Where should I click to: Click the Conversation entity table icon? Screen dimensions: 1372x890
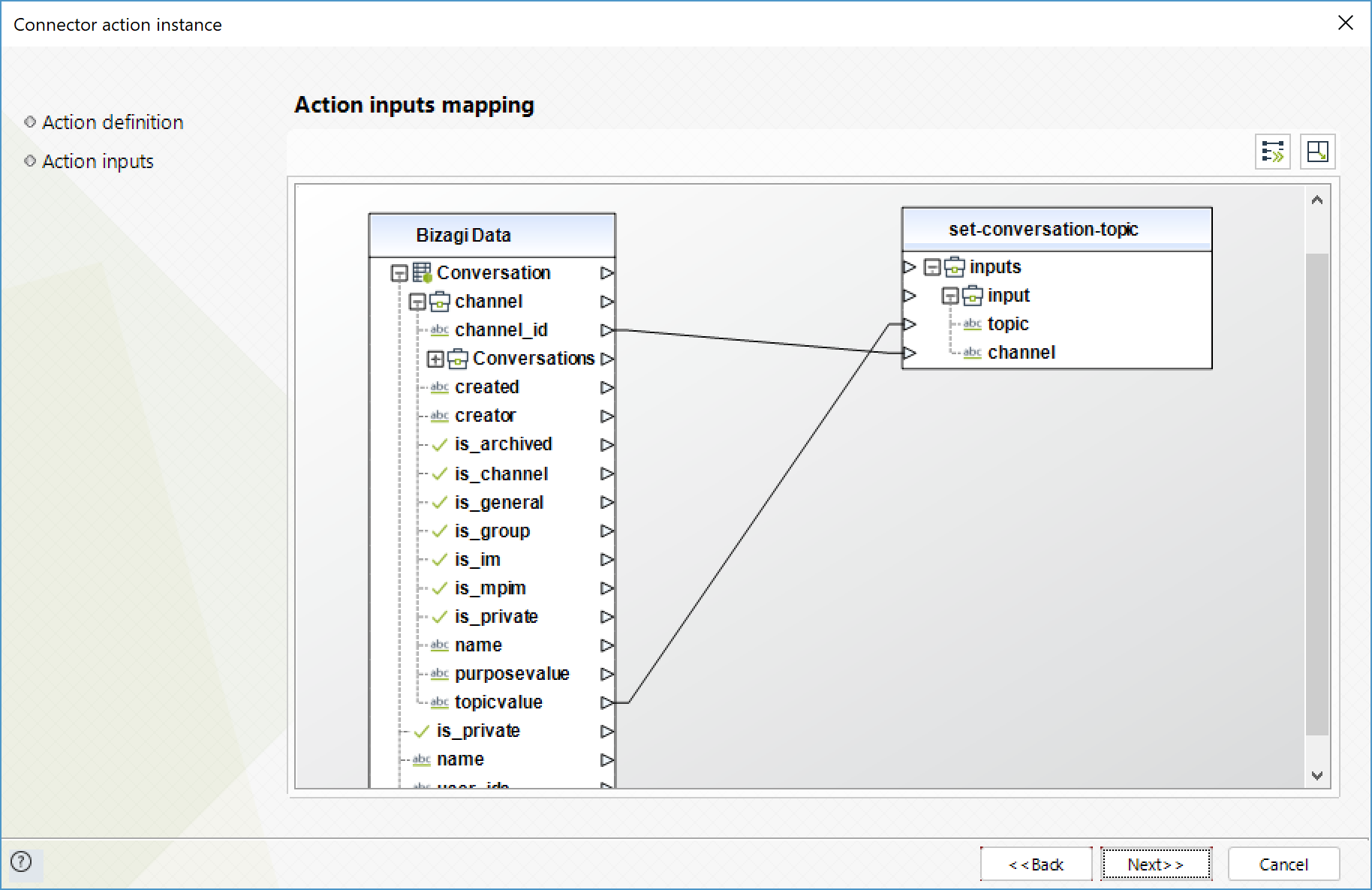[x=422, y=272]
